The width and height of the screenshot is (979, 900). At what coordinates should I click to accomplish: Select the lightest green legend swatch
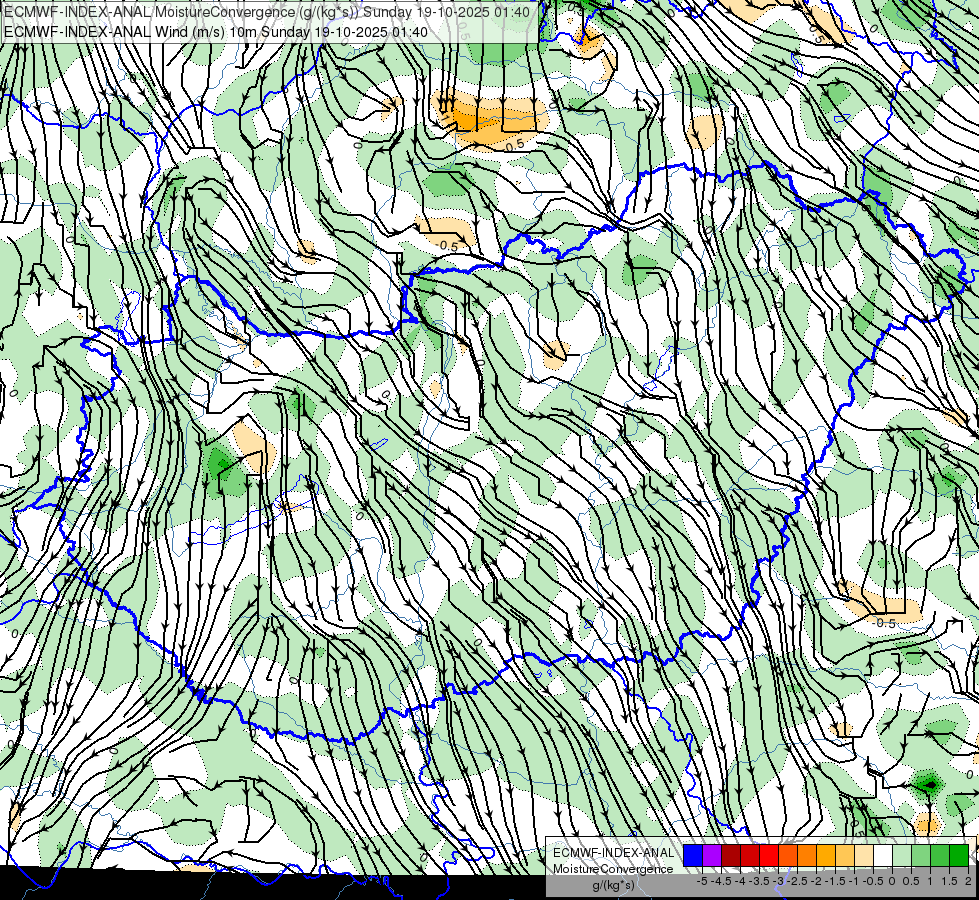(x=902, y=855)
